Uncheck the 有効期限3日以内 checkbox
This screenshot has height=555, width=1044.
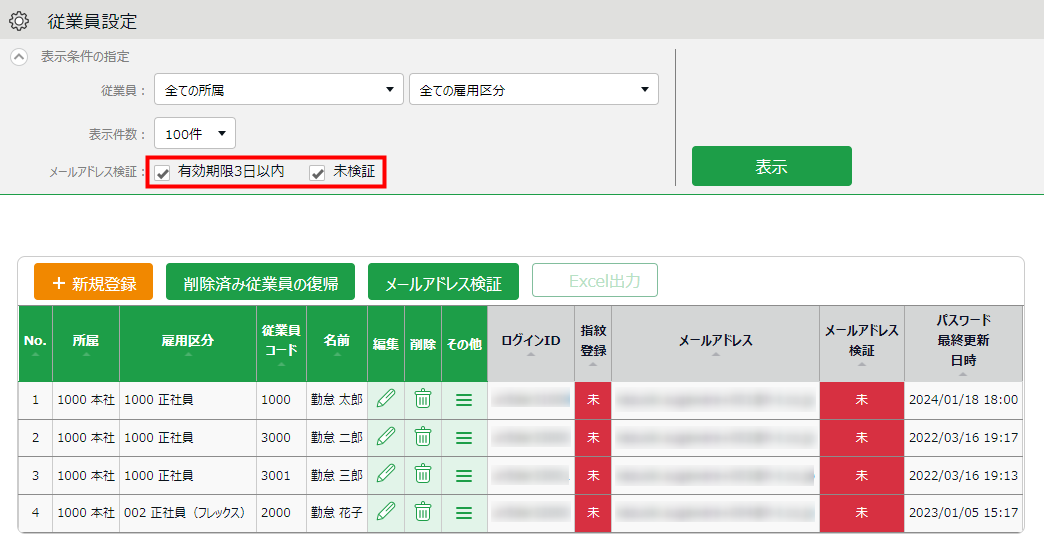[x=162, y=173]
